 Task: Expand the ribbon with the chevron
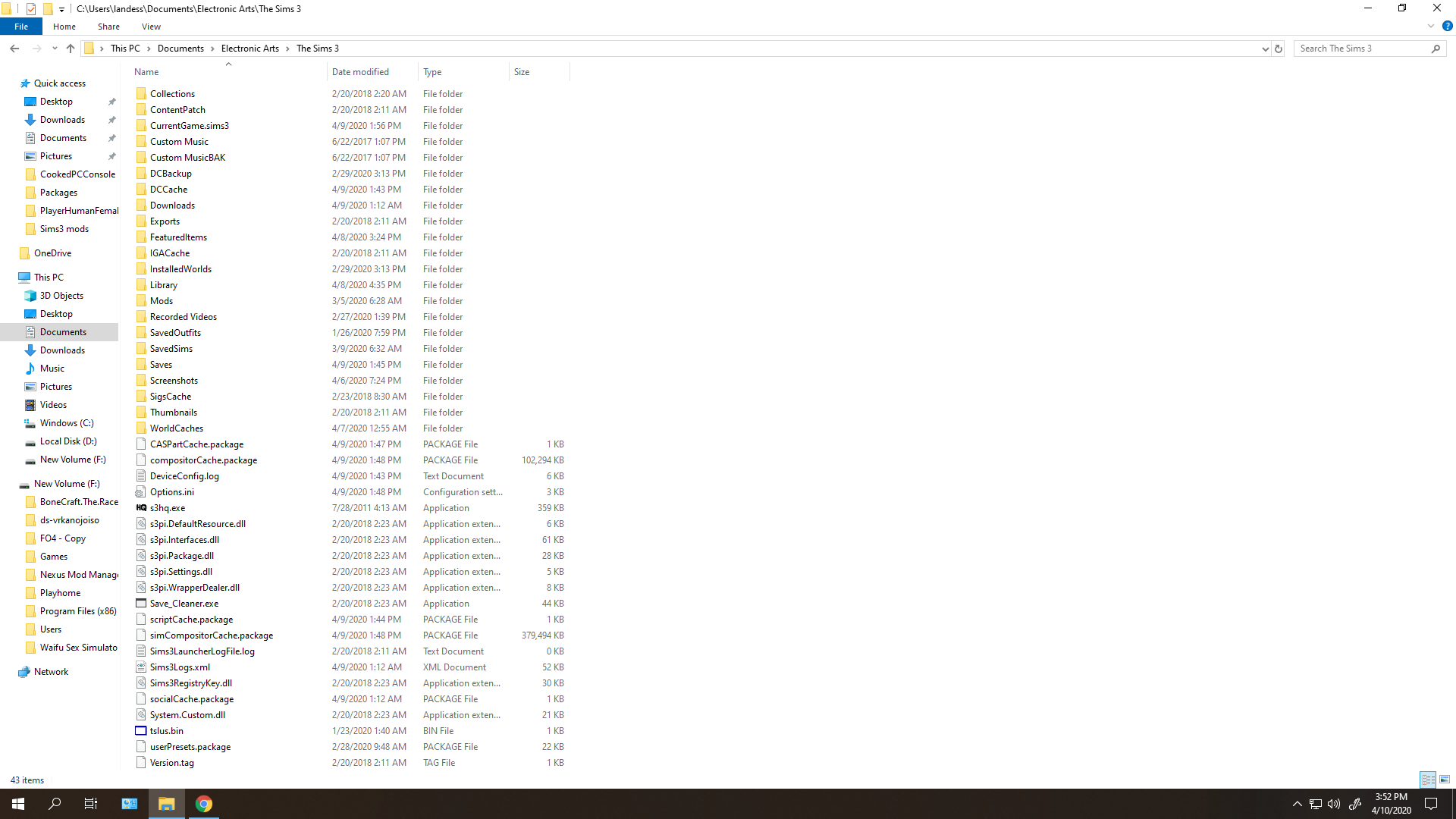coord(1431,26)
